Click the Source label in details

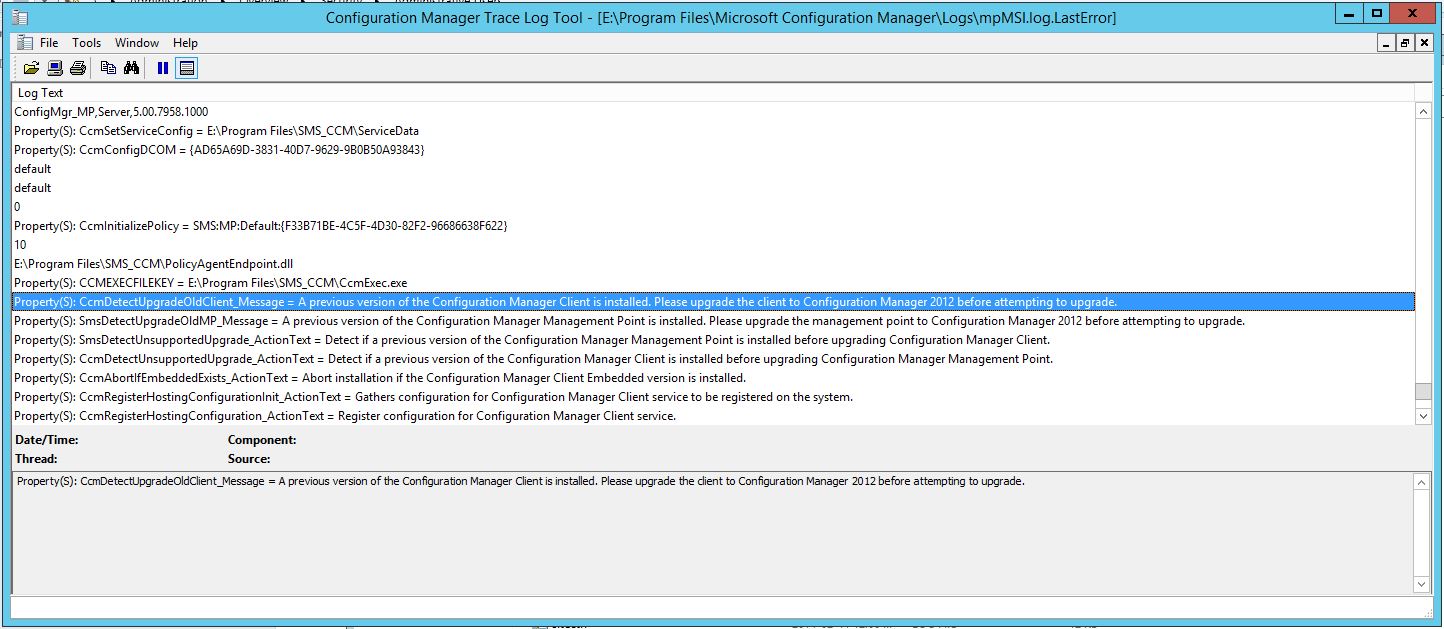tap(249, 459)
